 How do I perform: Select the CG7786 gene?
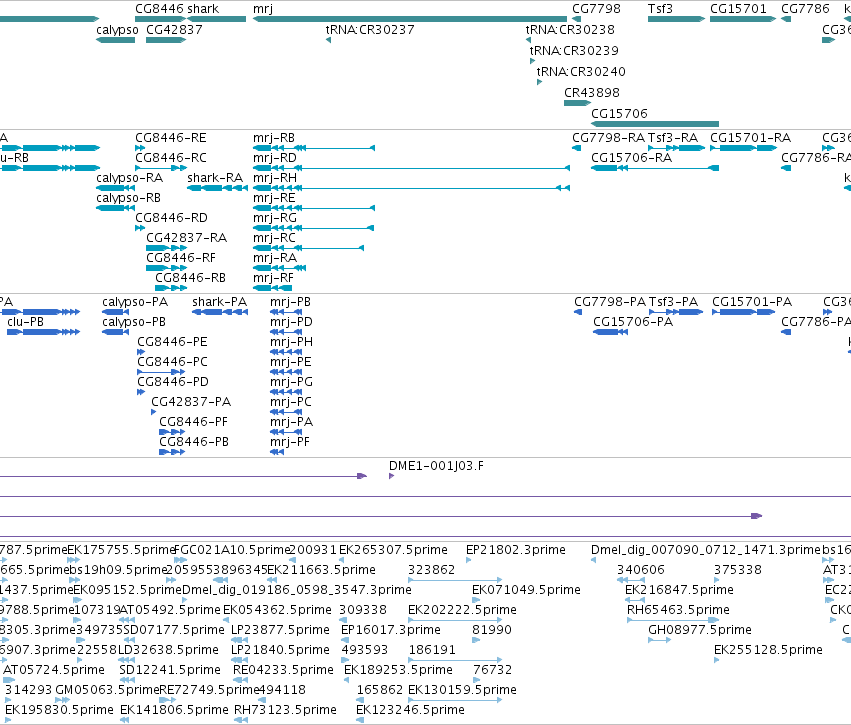pyautogui.click(x=786, y=19)
